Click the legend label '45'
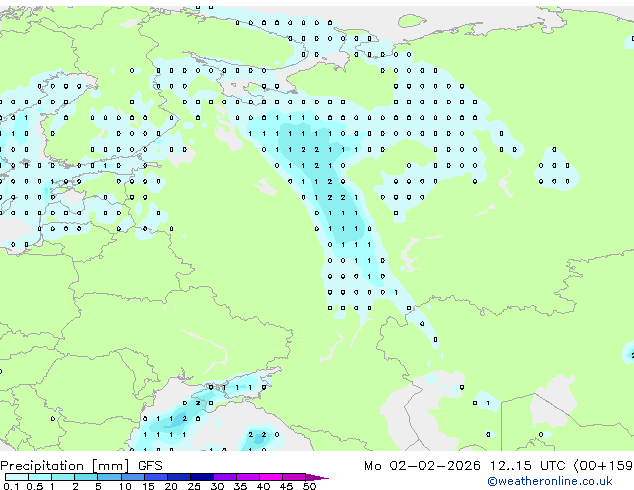The width and height of the screenshot is (634, 490). (286, 486)
